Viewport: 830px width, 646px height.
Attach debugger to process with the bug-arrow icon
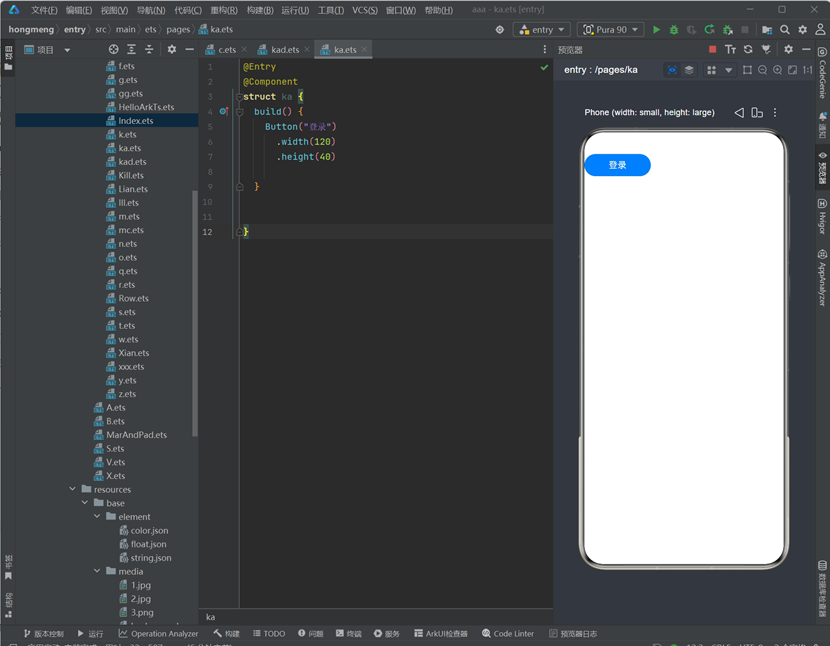(x=728, y=30)
